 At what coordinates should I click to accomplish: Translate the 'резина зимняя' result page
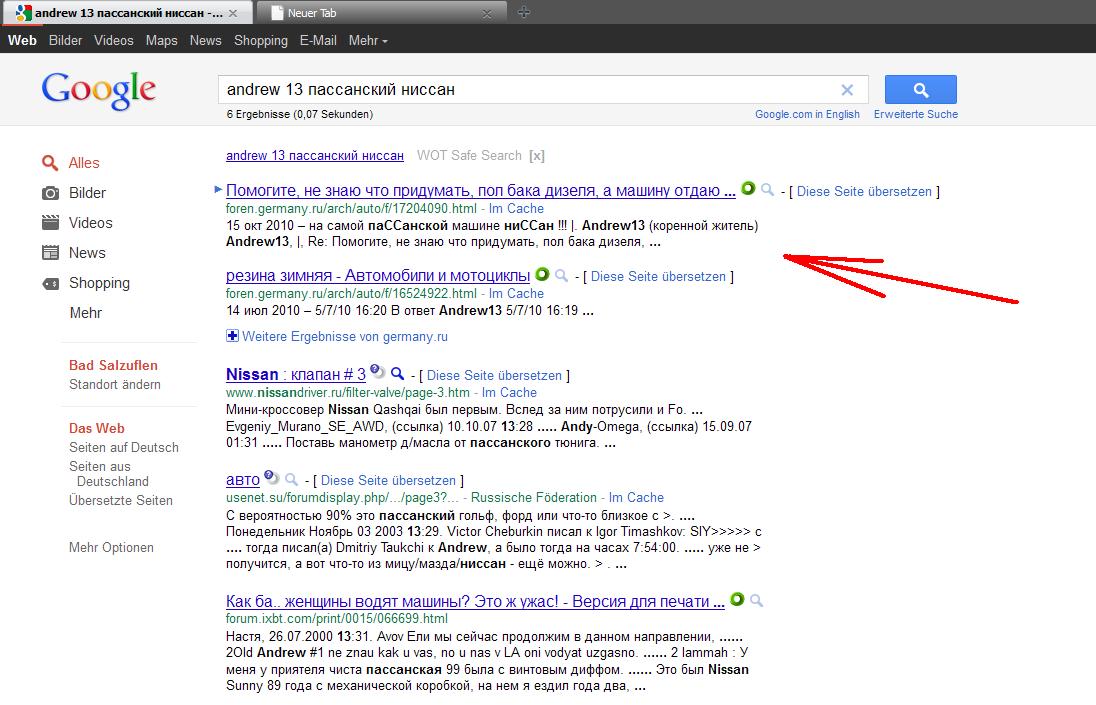pyautogui.click(x=658, y=277)
